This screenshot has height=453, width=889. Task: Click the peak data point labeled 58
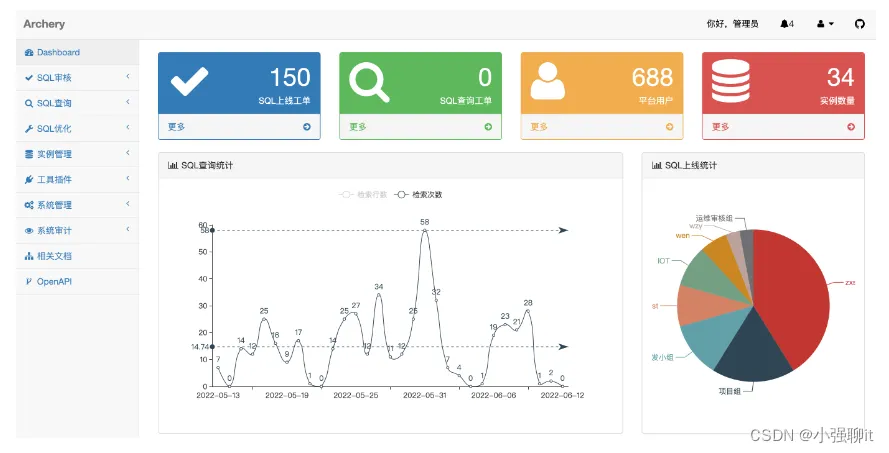[425, 230]
